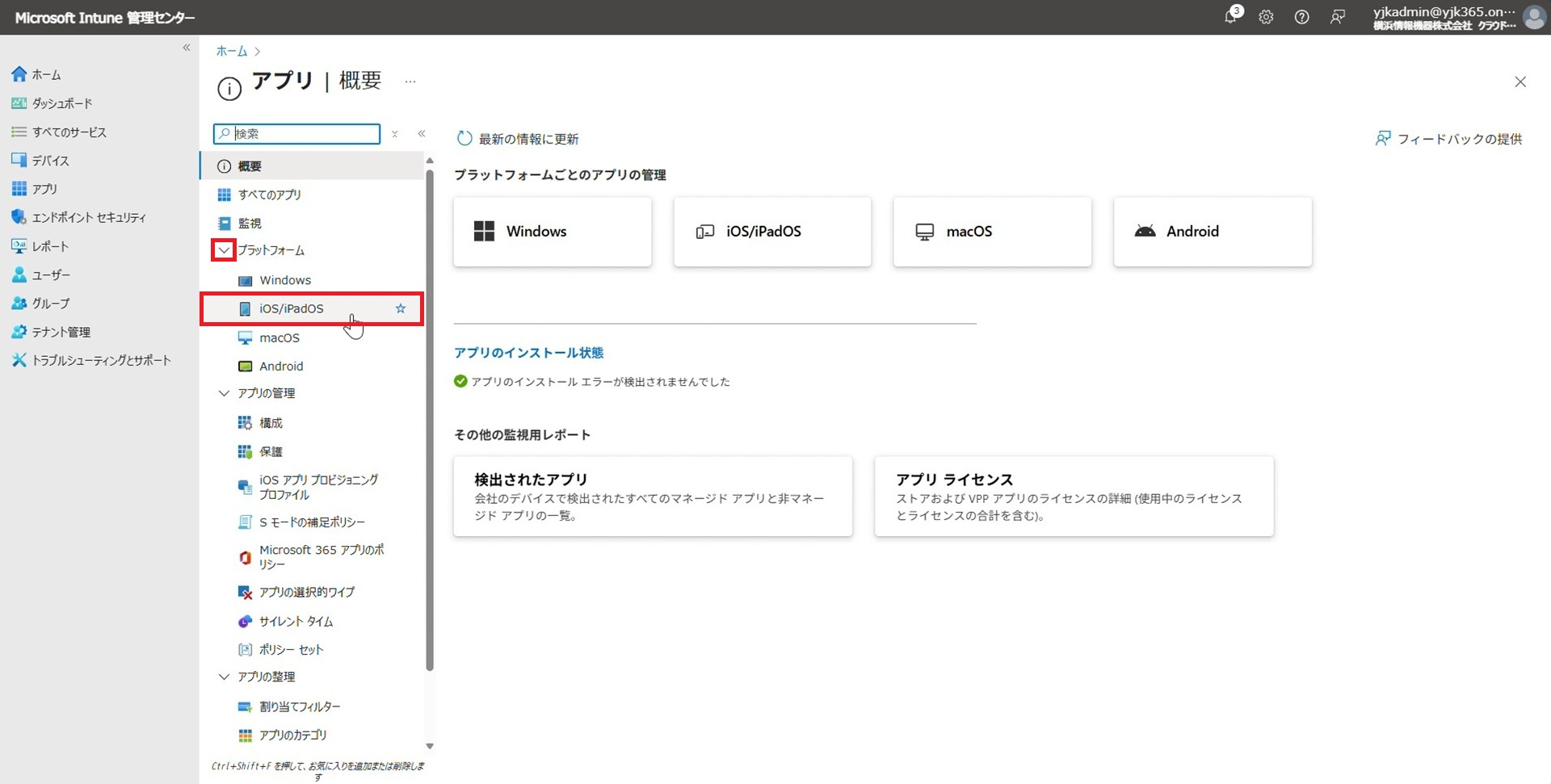Open the notifications bell icon
The width and height of the screenshot is (1551, 784).
click(1230, 17)
